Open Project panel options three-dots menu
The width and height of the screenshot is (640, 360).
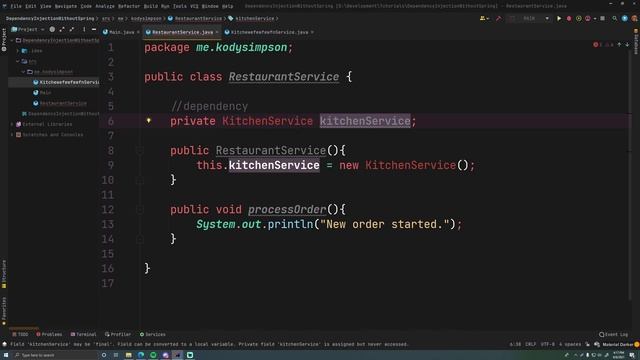coord(84,29)
